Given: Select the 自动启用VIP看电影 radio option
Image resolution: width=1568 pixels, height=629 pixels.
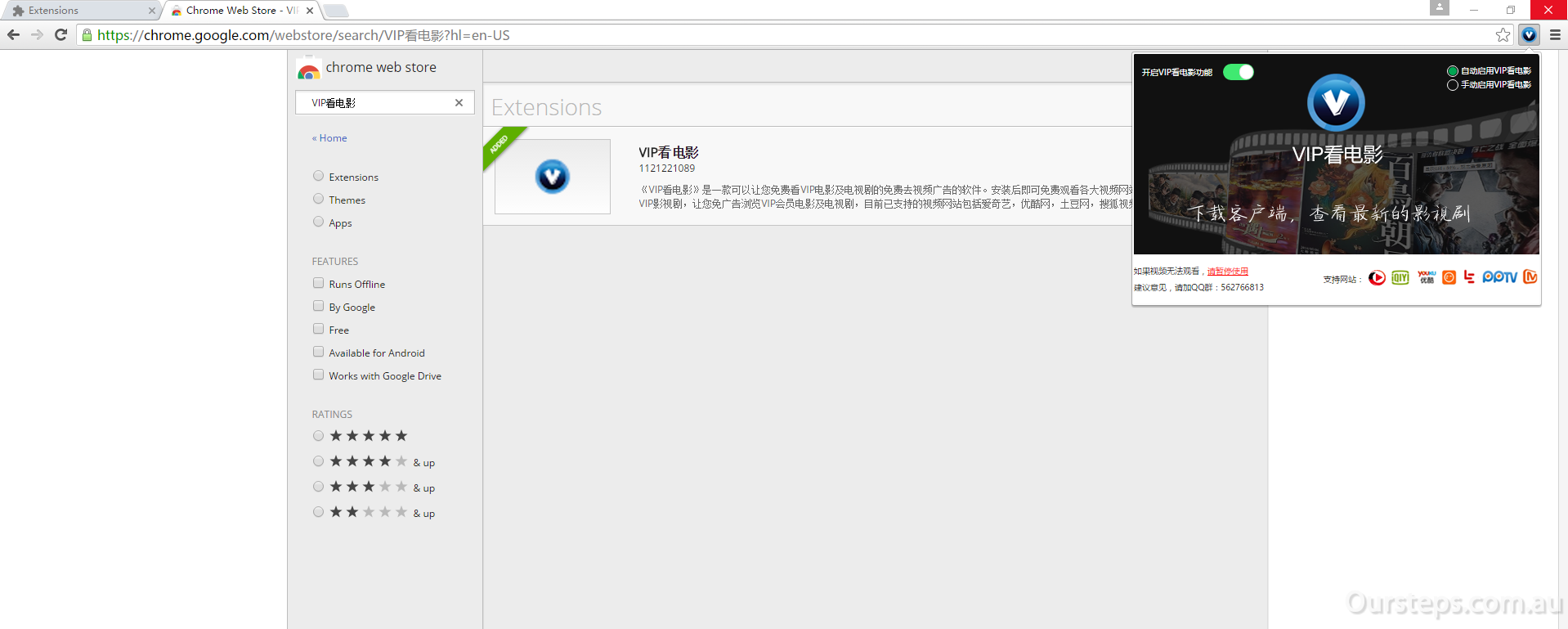Looking at the screenshot, I should pos(1453,71).
